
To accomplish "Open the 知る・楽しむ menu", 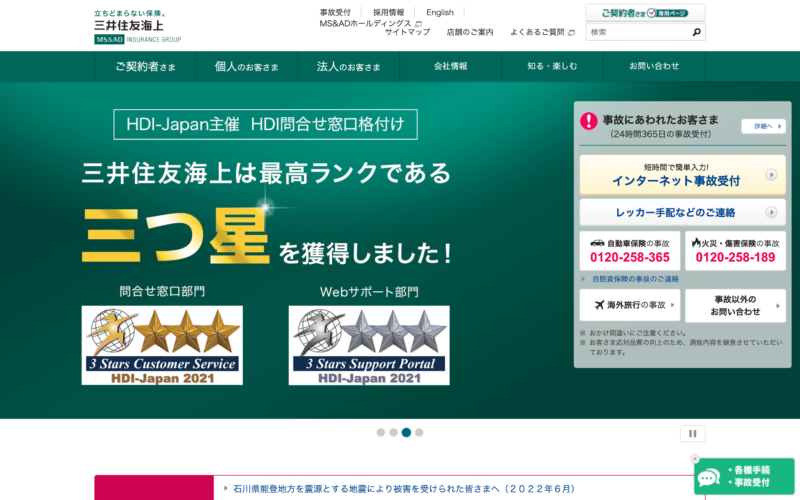I will pyautogui.click(x=552, y=66).
